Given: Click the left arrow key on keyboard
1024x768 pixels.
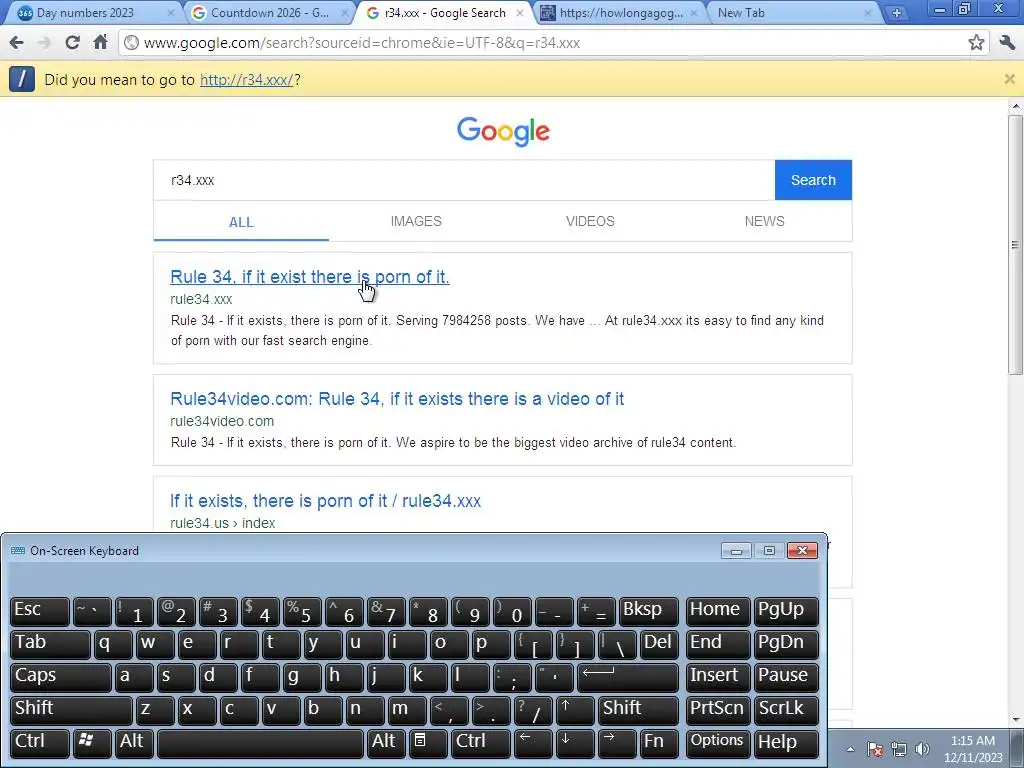Looking at the screenshot, I should coord(533,743).
